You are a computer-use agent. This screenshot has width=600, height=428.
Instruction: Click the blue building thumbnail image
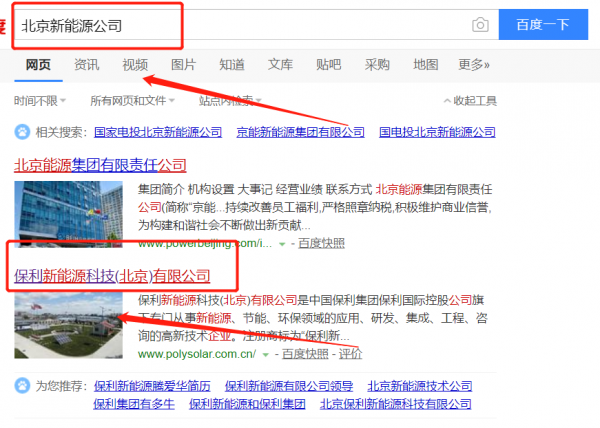point(68,214)
